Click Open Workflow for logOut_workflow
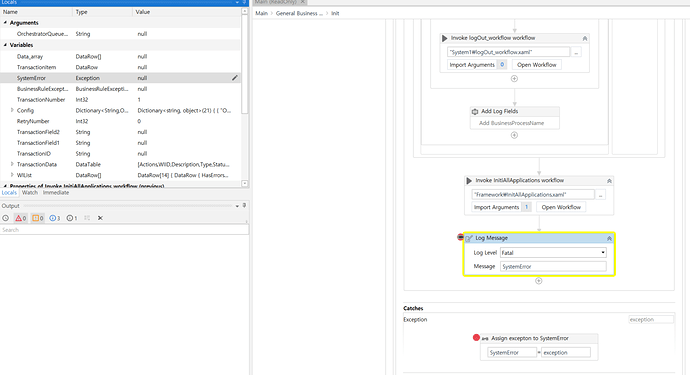Screen dimensions: 690x375 tap(536, 65)
